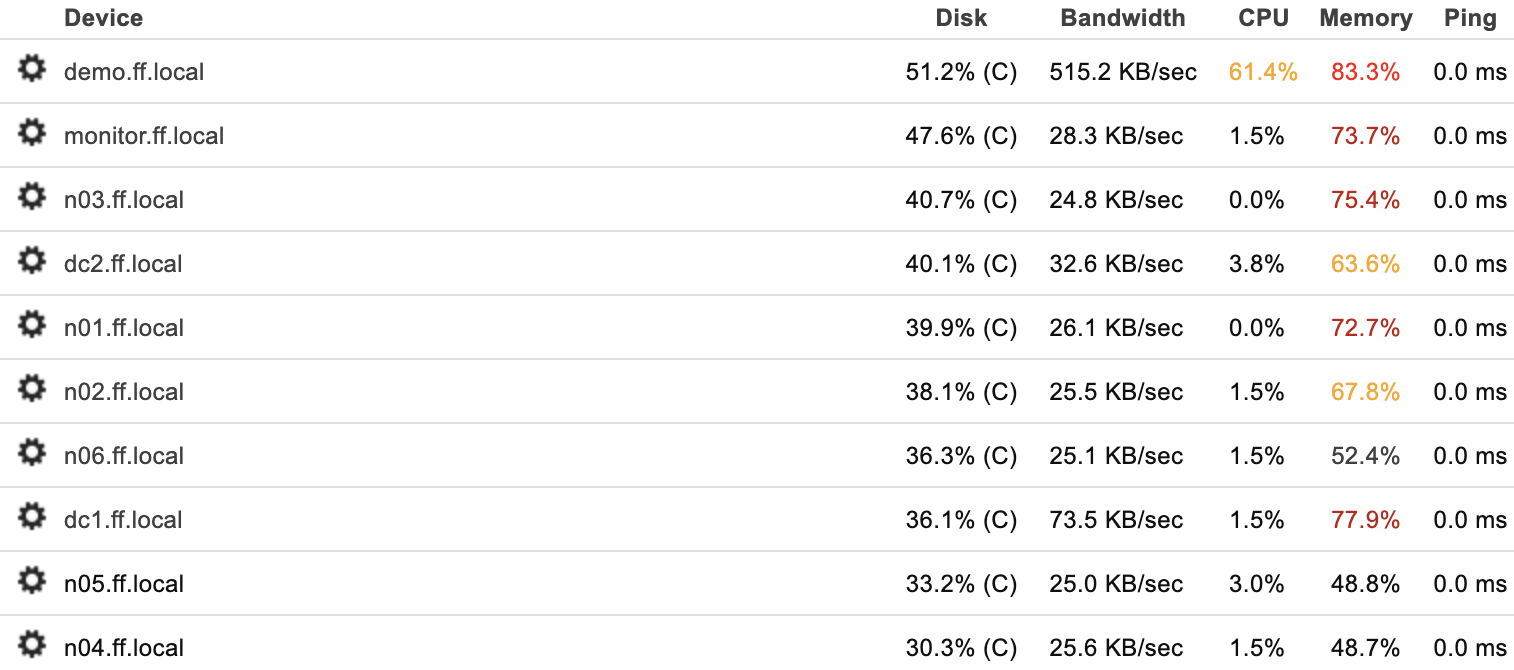Sort by the Disk column header

click(961, 18)
